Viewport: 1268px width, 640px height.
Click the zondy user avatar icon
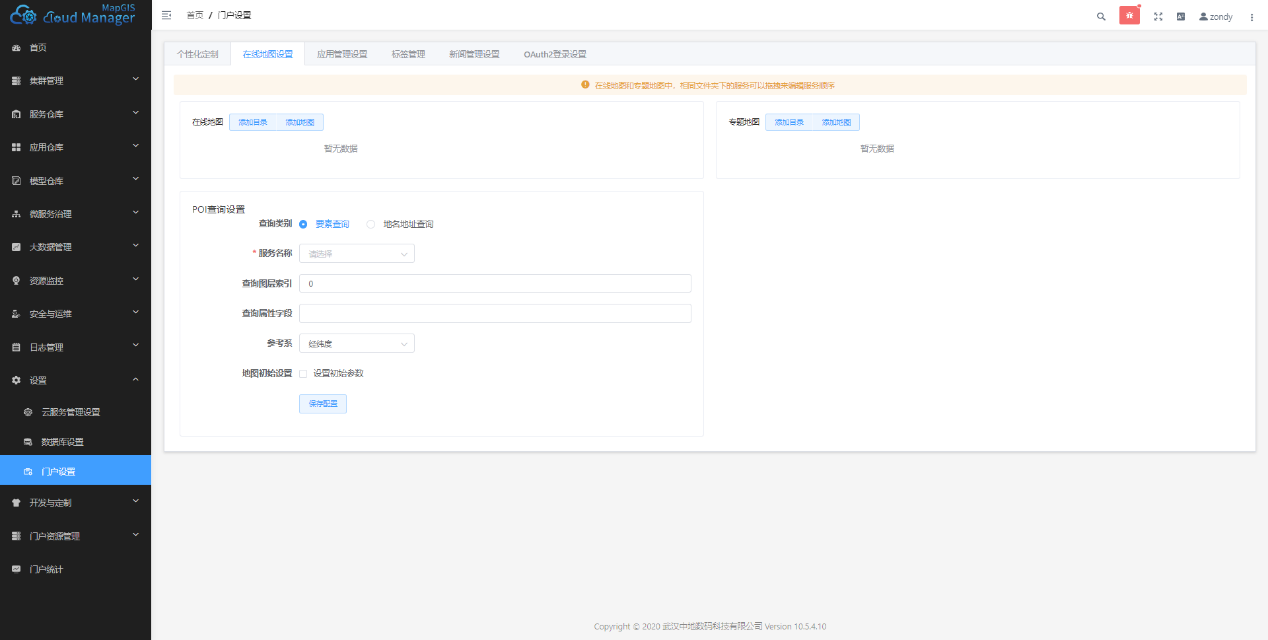pyautogui.click(x=1204, y=16)
